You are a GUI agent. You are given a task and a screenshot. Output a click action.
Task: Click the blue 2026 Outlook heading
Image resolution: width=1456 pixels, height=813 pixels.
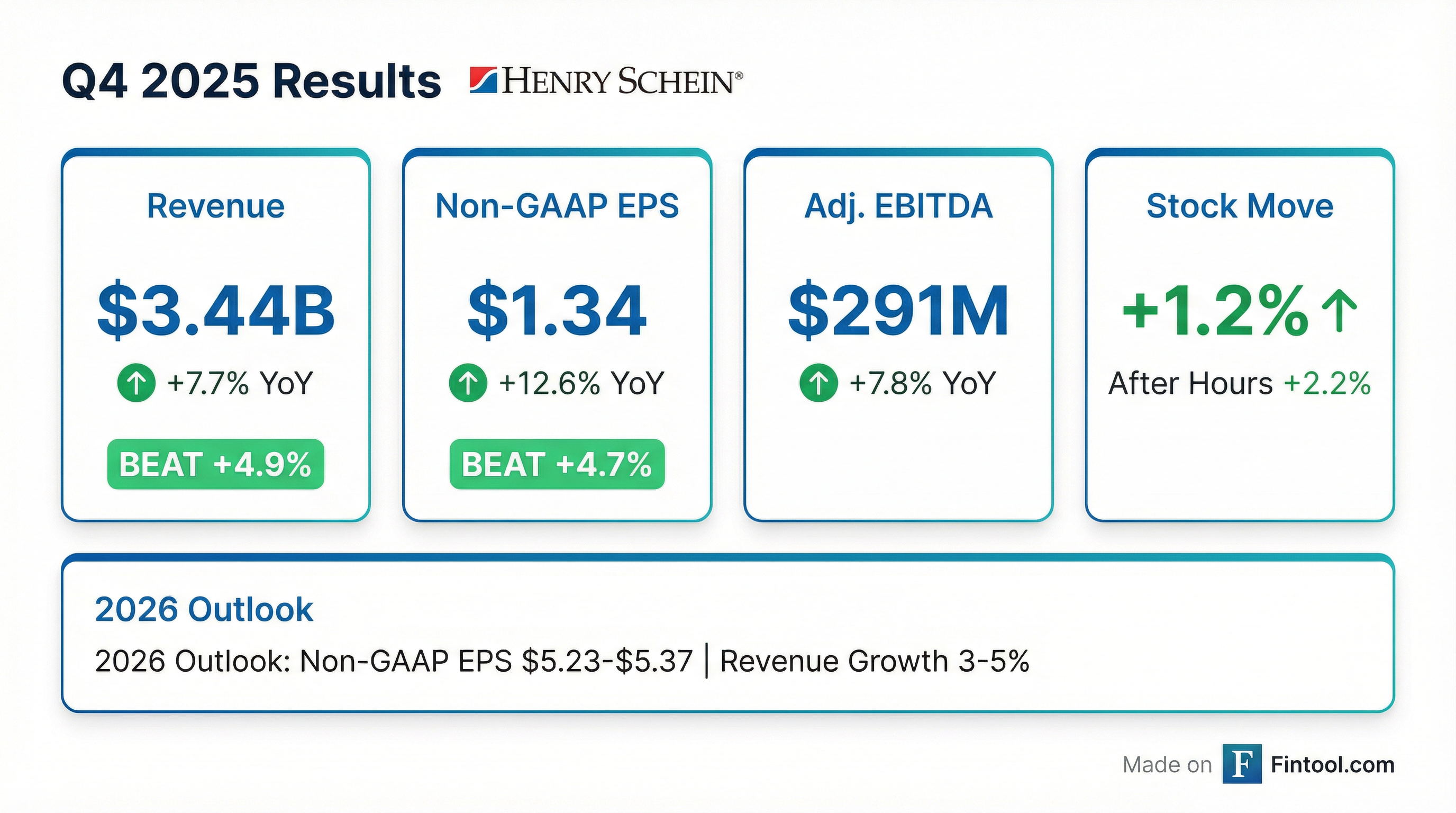204,609
